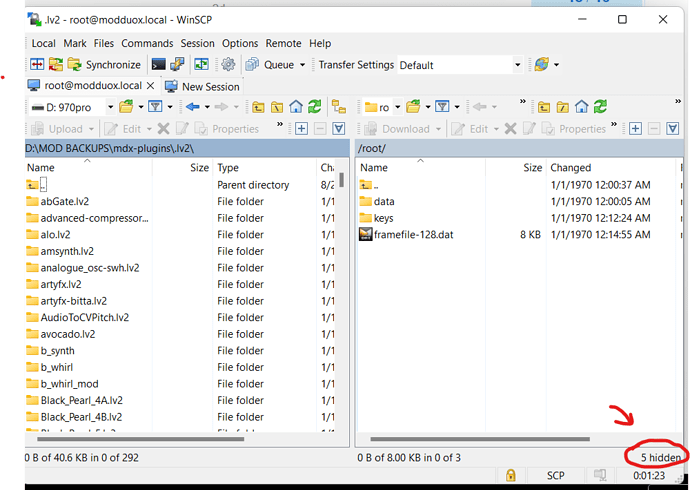Open the Files menu
Screen dimensions: 690x490
click(103, 43)
